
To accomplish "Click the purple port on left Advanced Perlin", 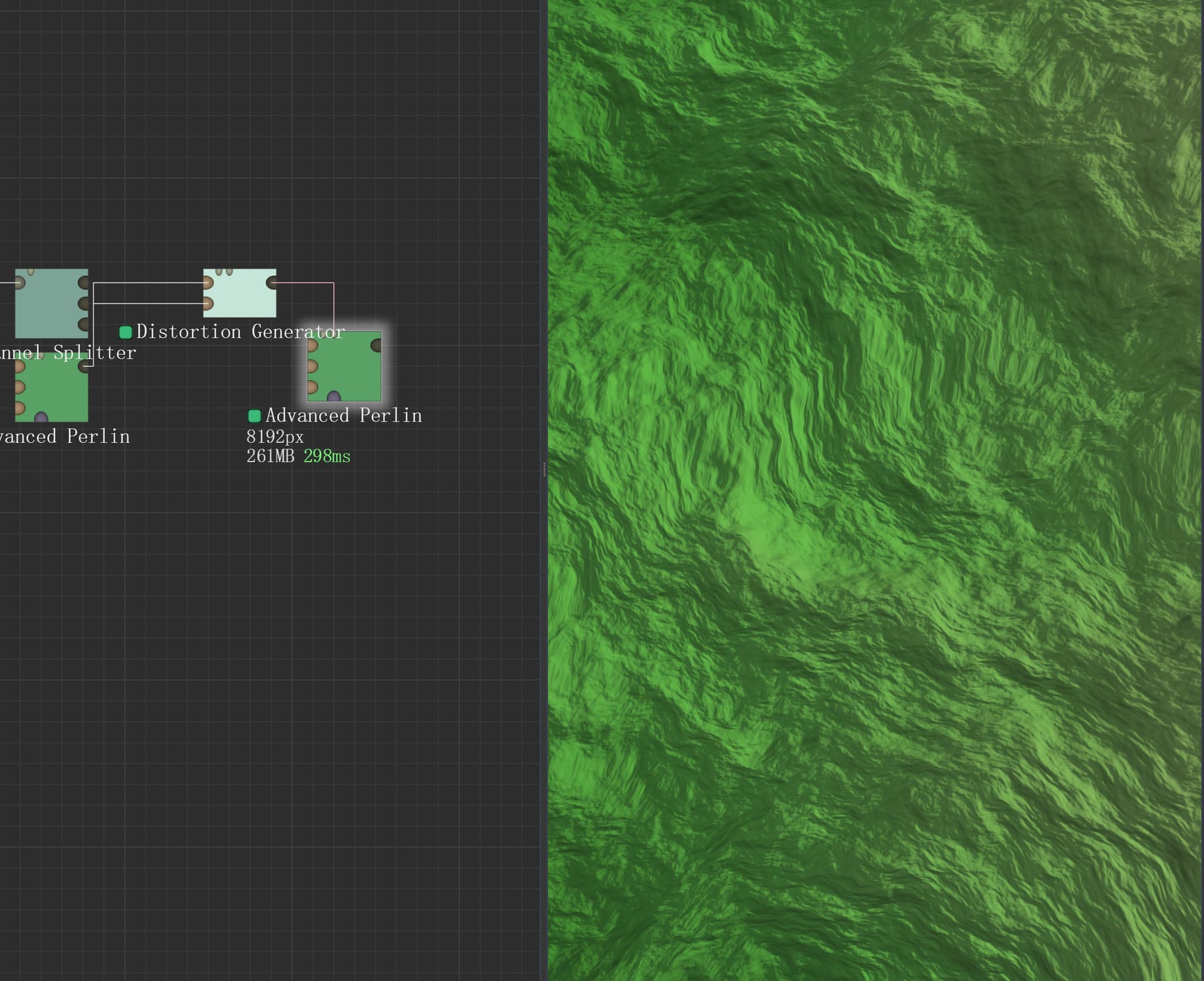I will click(41, 417).
